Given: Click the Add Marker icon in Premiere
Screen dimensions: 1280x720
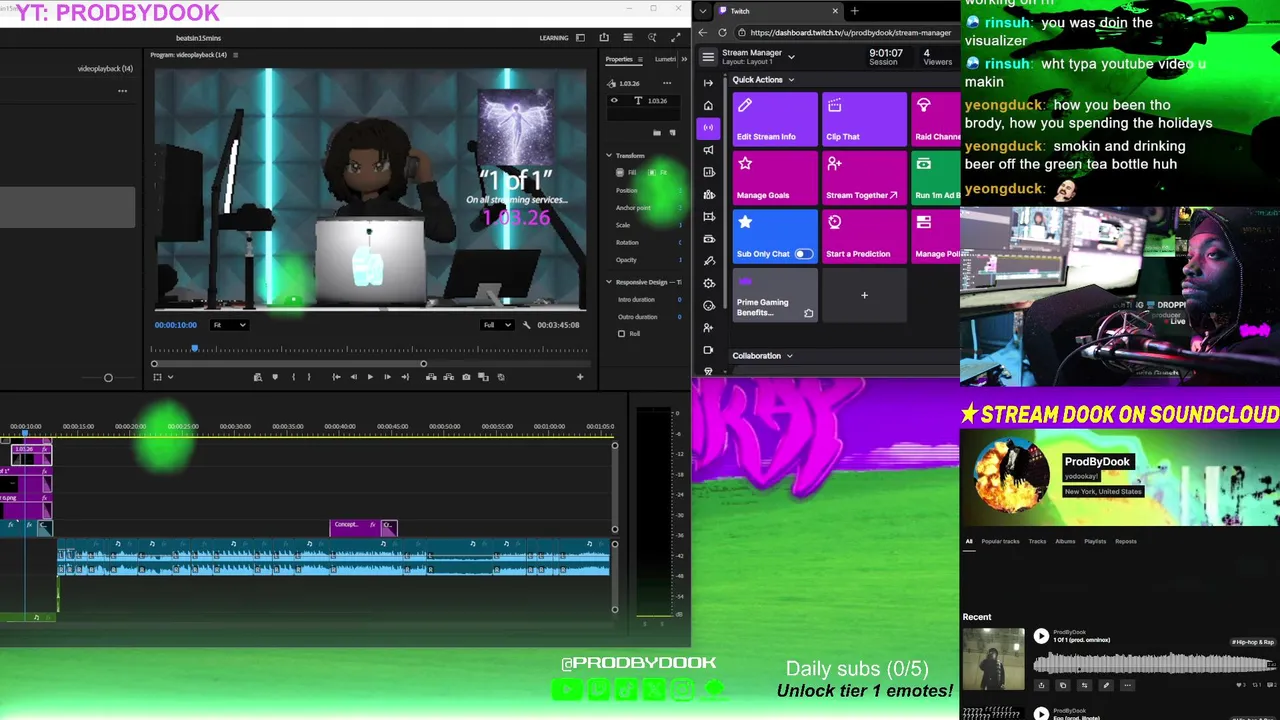Looking at the screenshot, I should (275, 377).
